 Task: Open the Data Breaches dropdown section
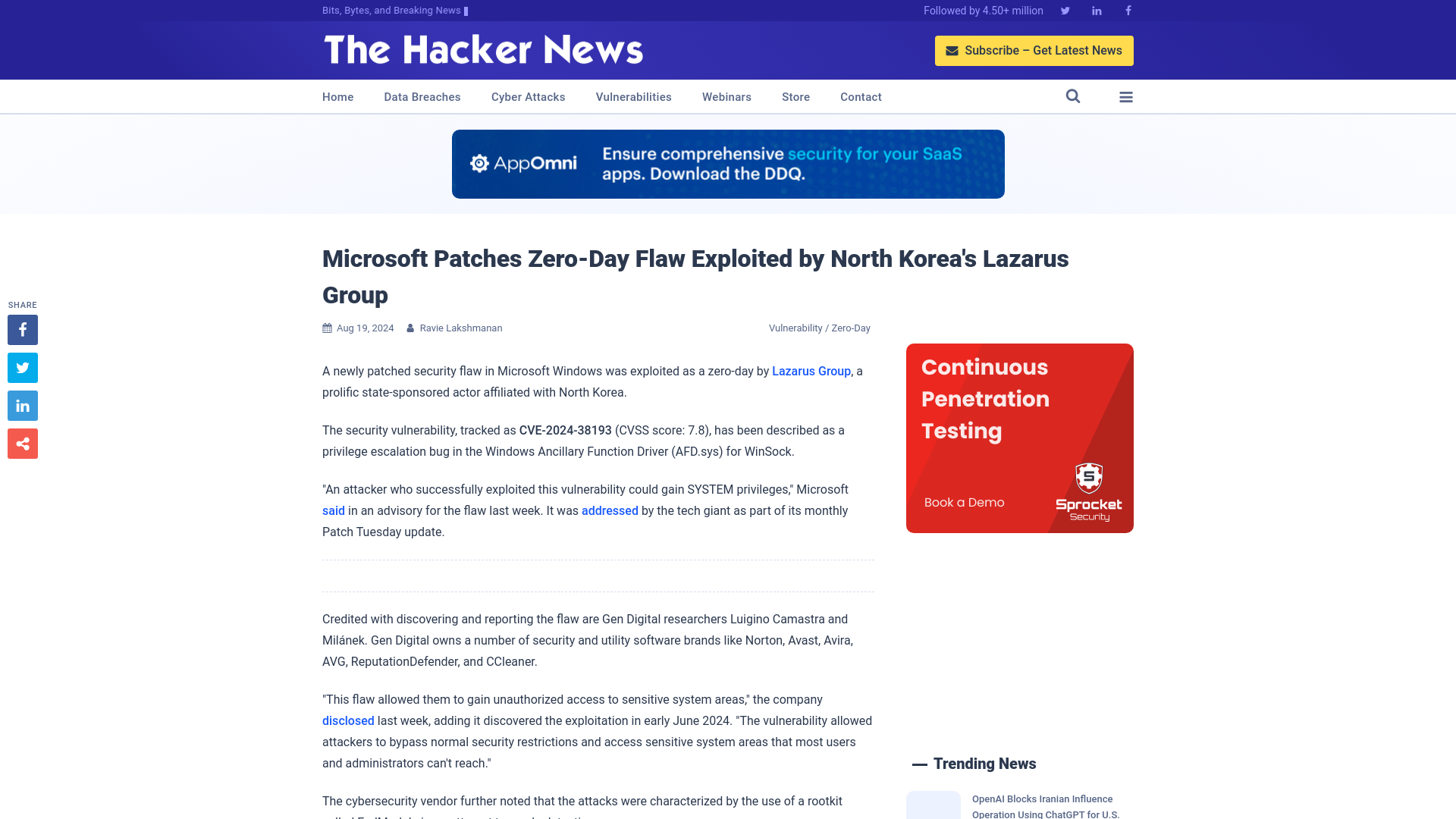click(422, 96)
